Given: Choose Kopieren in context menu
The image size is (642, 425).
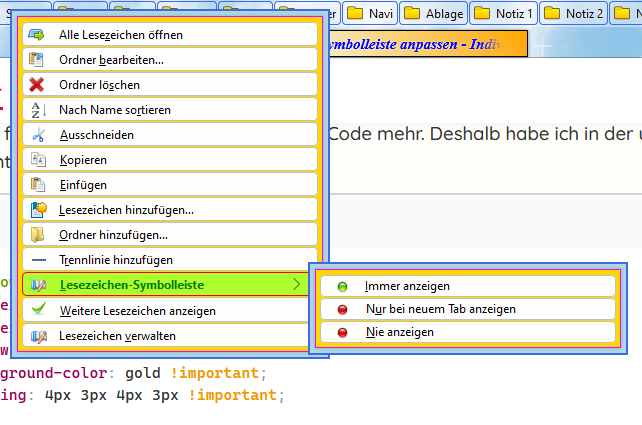Looking at the screenshot, I should pyautogui.click(x=170, y=159).
